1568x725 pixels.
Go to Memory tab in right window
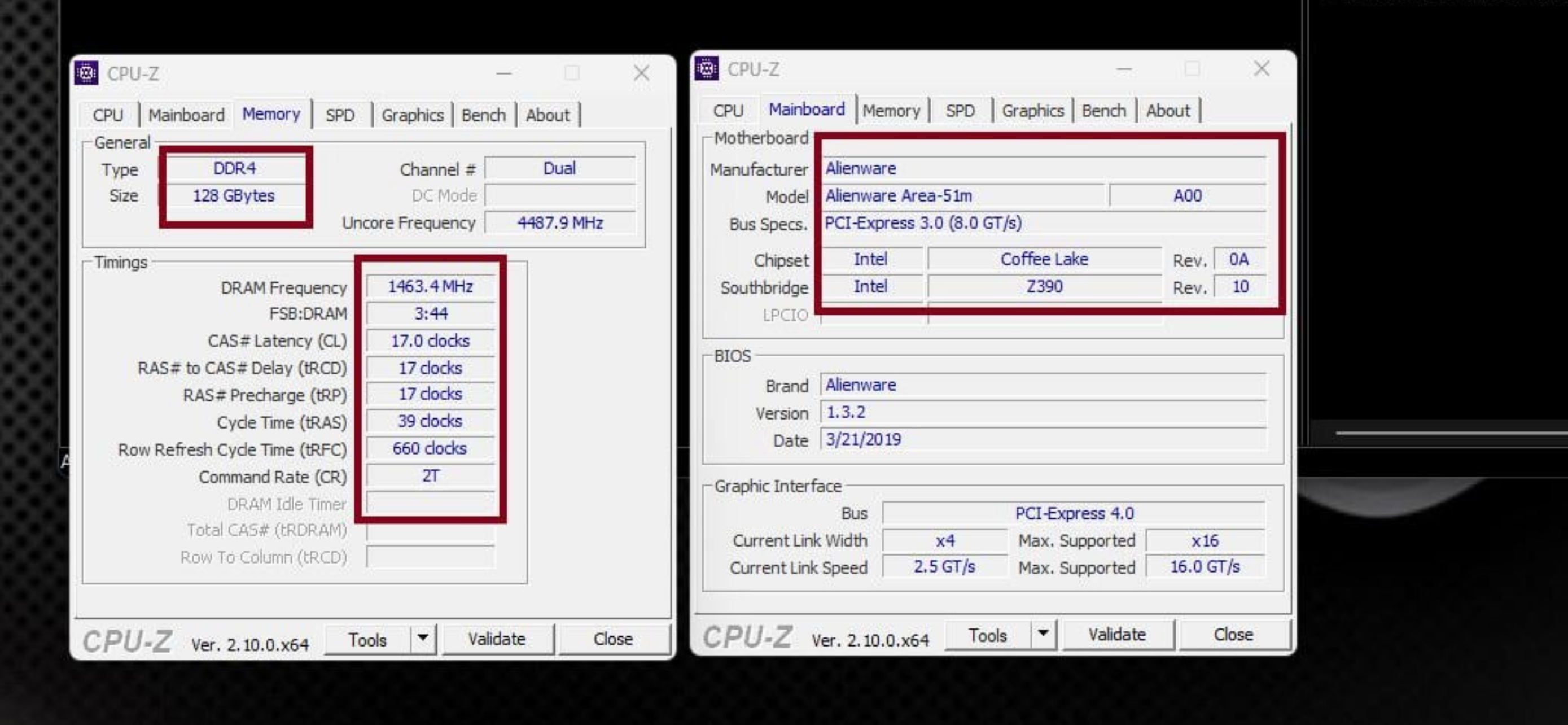[x=891, y=111]
